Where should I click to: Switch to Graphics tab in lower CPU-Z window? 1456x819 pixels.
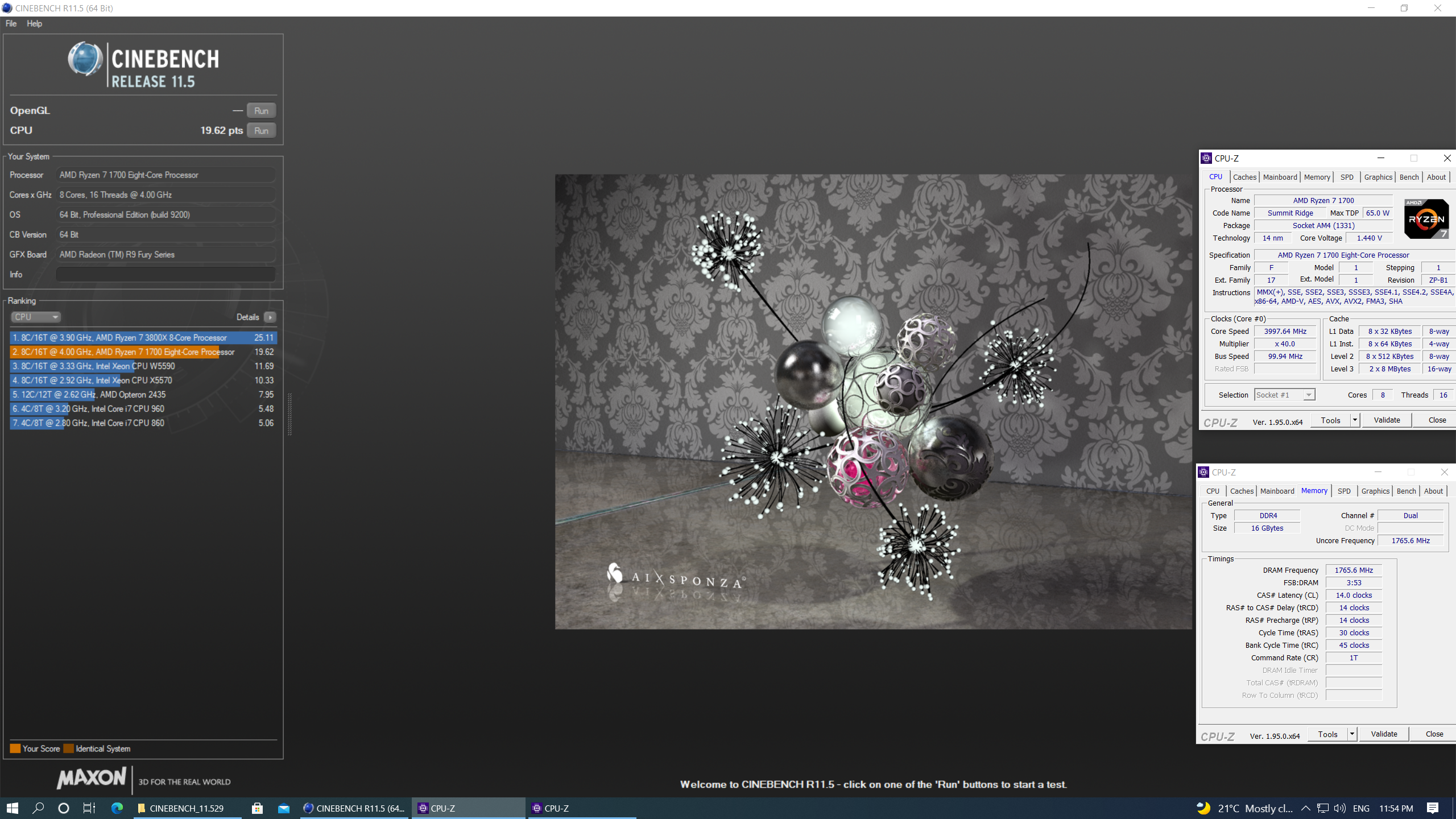coord(1375,491)
